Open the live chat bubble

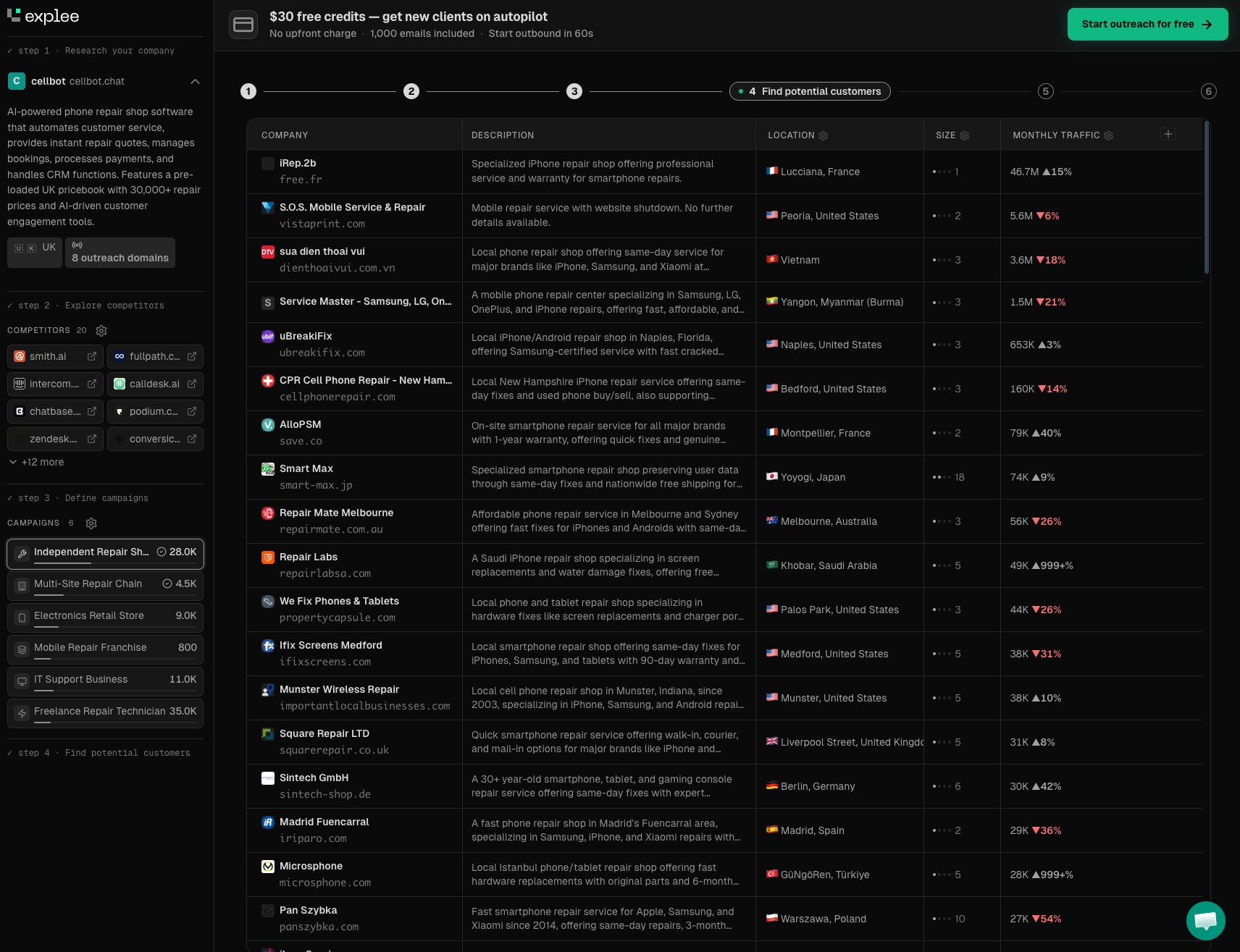1205,920
